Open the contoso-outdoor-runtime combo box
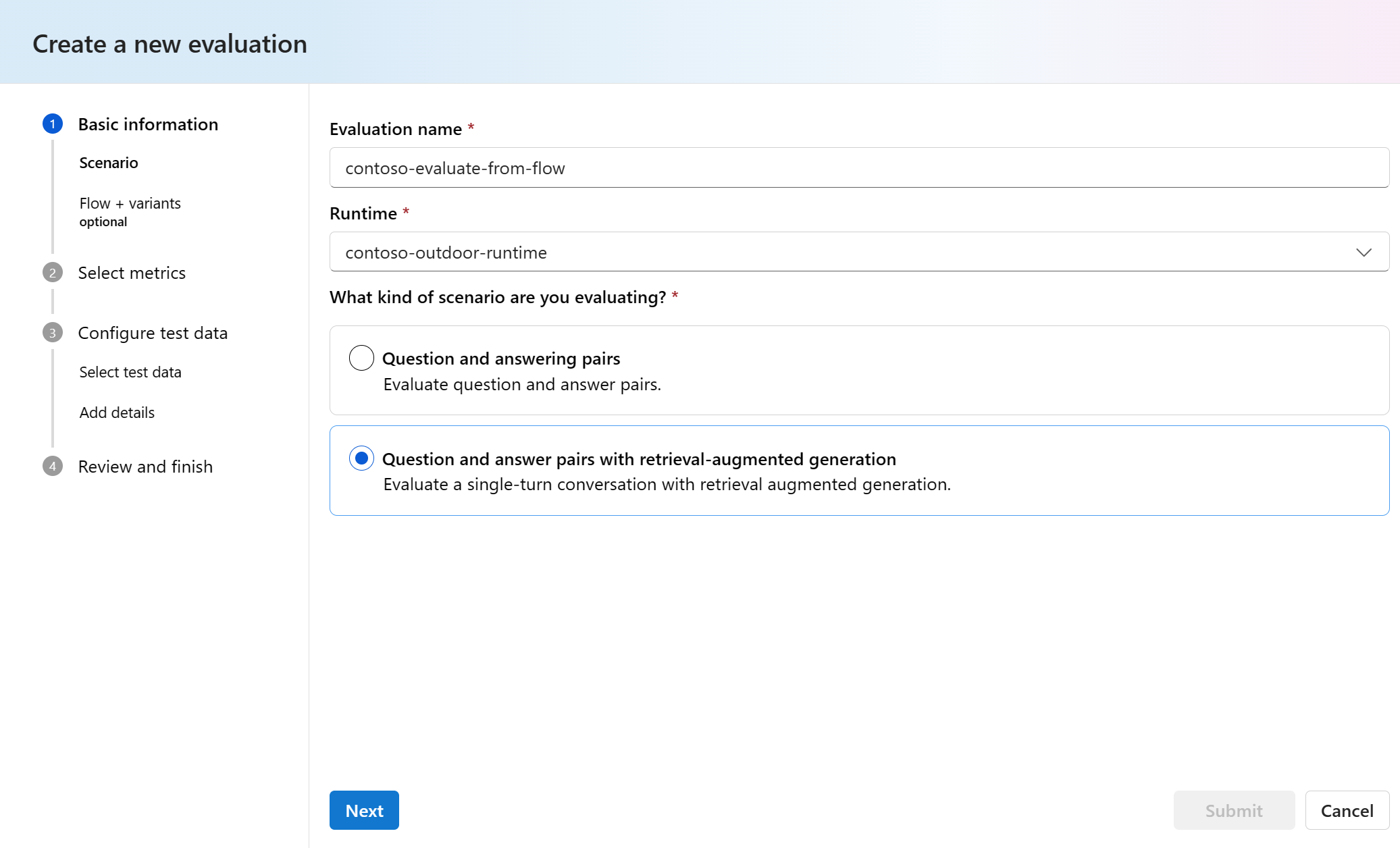The width and height of the screenshot is (1400, 848). (x=859, y=252)
